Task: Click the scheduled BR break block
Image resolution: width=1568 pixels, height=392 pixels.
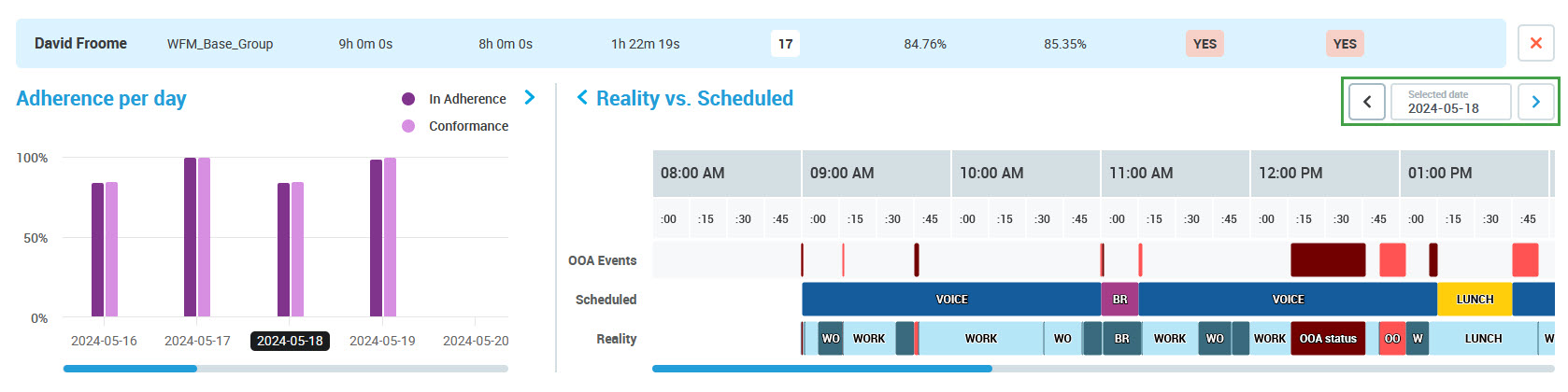Action: [1119, 300]
